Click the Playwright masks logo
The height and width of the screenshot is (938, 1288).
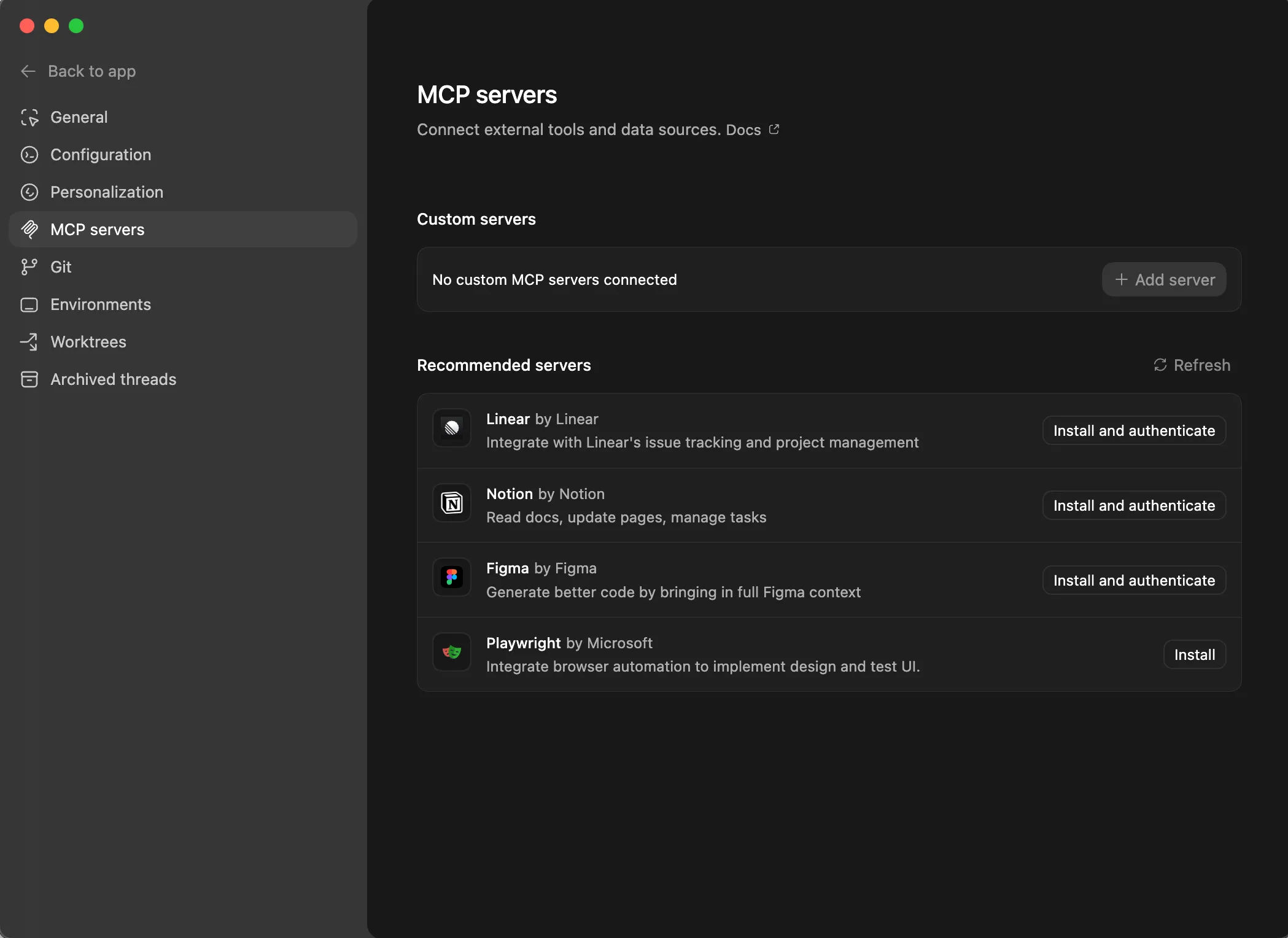coord(451,652)
